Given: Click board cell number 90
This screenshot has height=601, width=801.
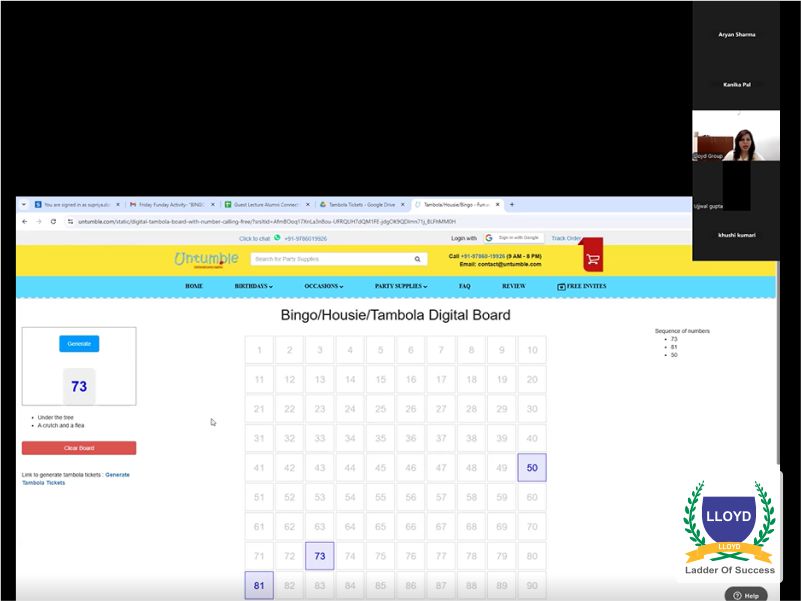Looking at the screenshot, I should [x=532, y=585].
